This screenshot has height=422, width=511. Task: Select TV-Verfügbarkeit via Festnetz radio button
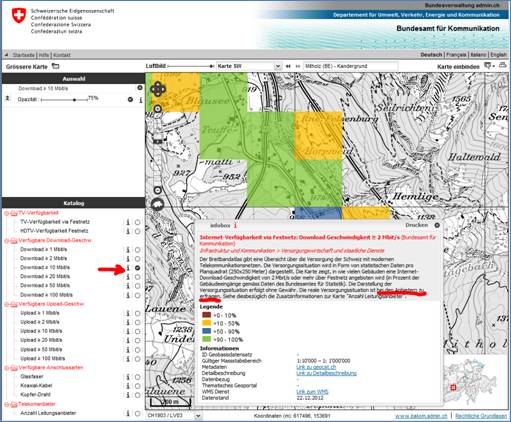pos(137,222)
